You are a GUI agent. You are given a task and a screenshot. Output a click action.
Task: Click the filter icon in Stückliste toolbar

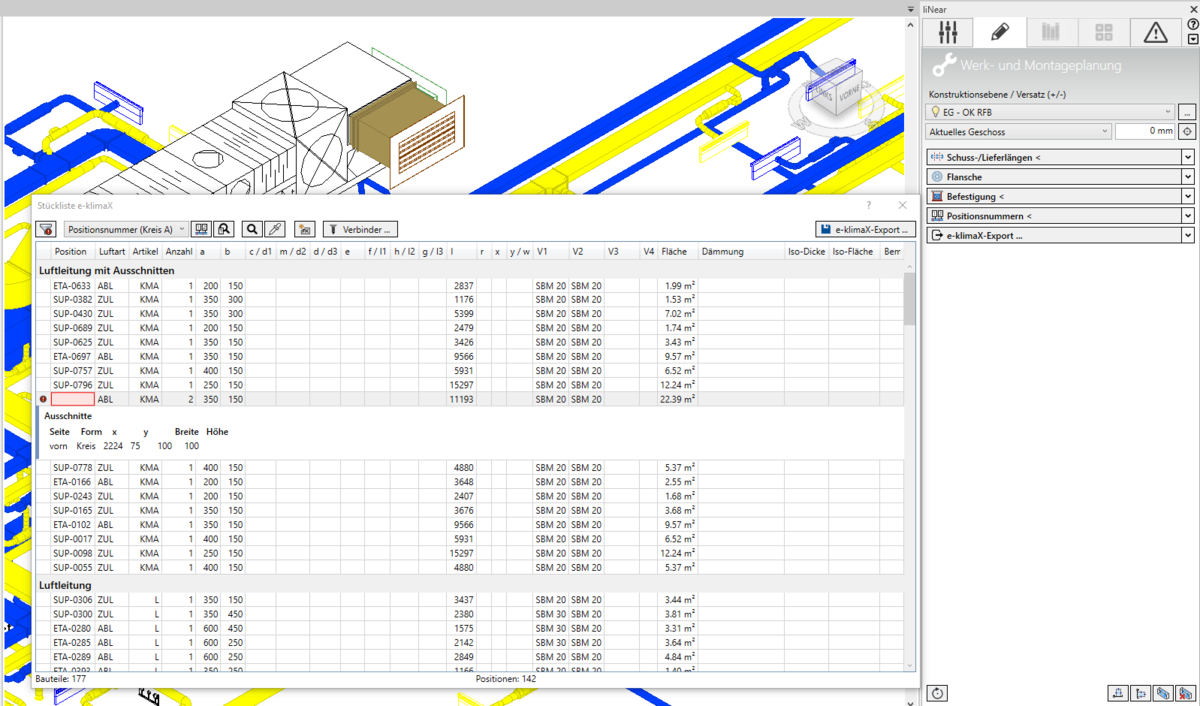pos(45,230)
